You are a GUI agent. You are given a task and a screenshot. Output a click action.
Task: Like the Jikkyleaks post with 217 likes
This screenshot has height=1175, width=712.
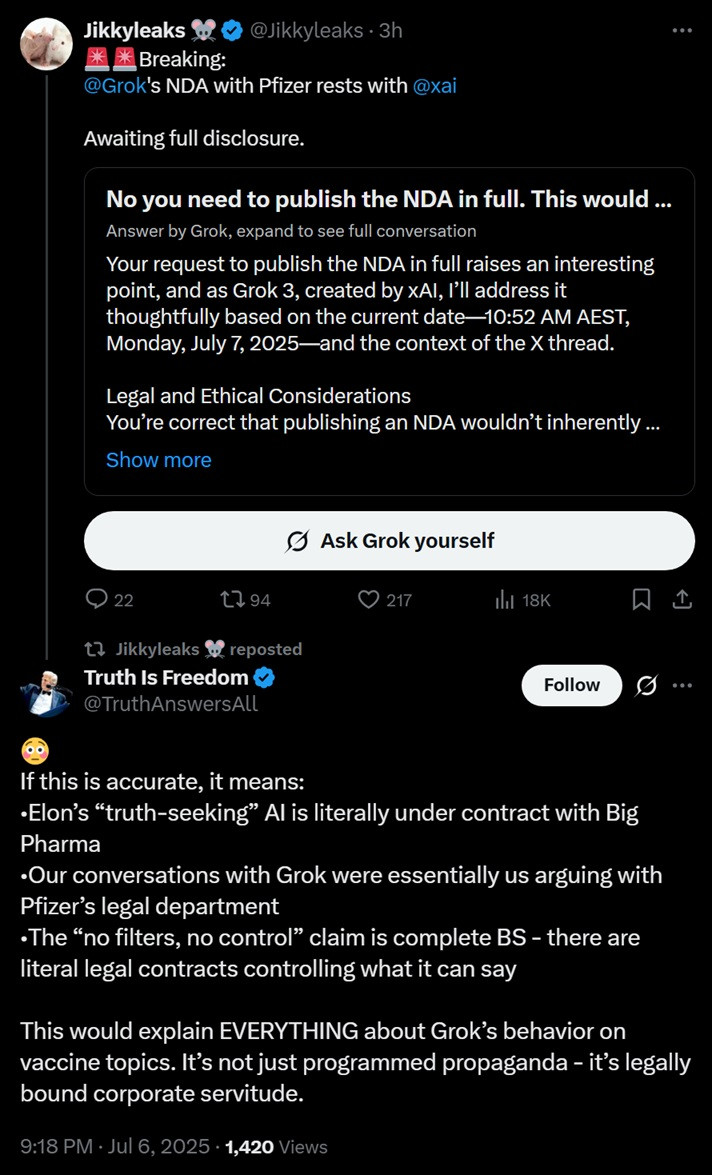(369, 599)
